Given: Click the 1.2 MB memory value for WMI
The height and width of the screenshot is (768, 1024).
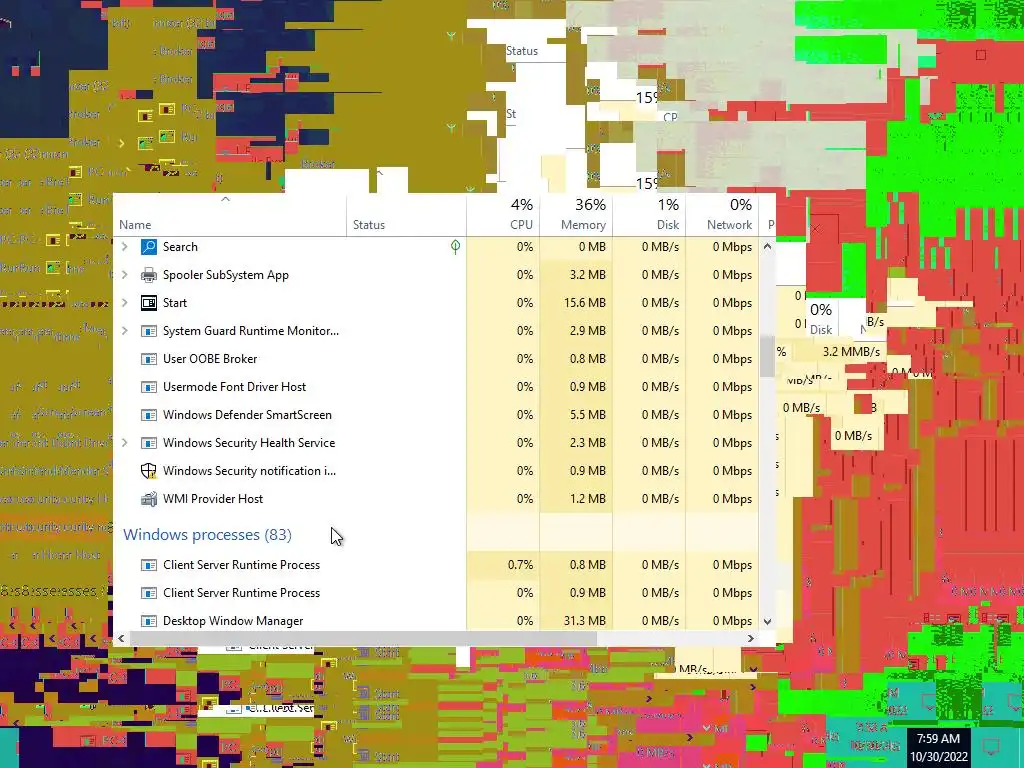Looking at the screenshot, I should pyautogui.click(x=588, y=499).
